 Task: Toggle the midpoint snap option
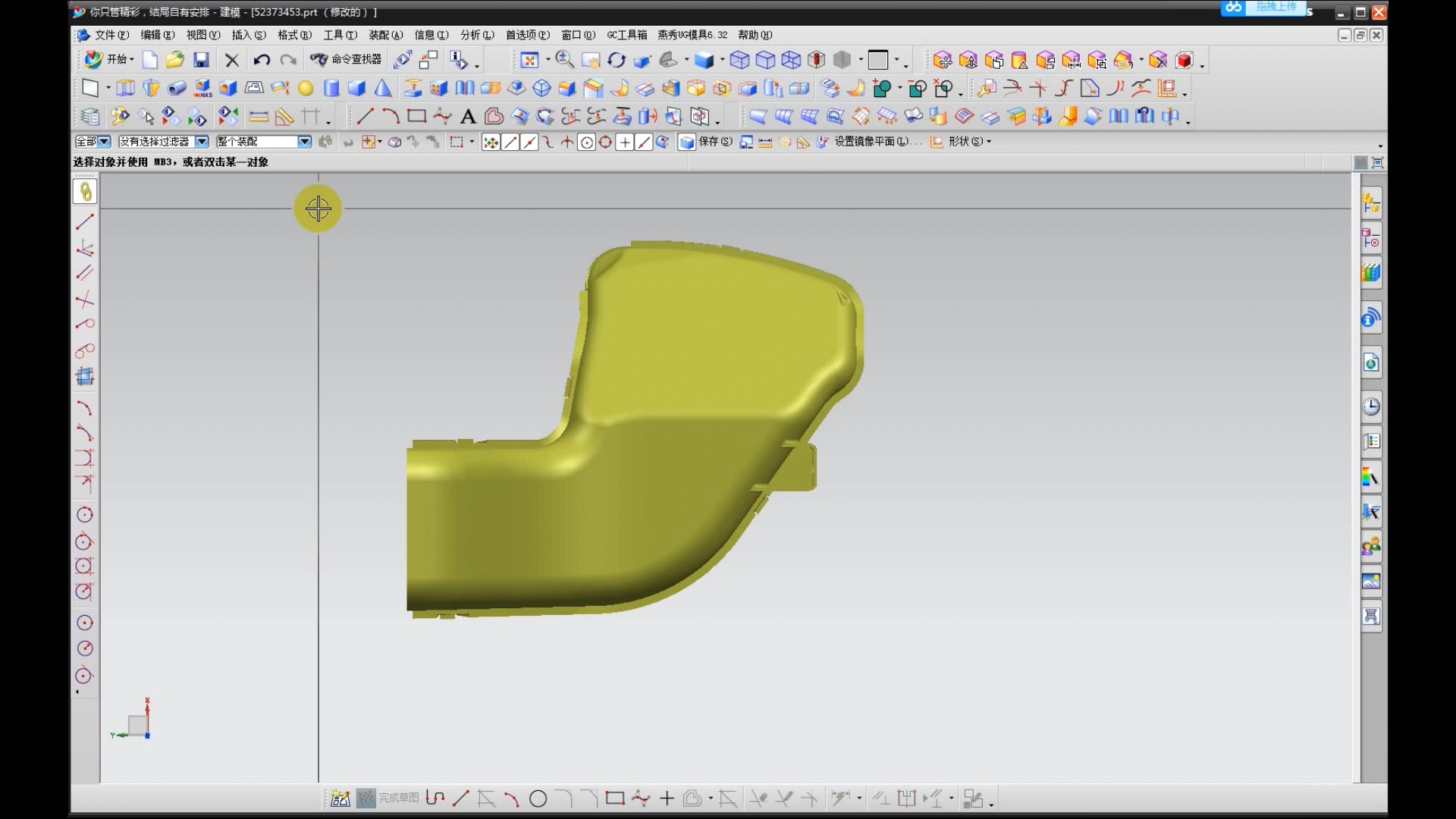[529, 142]
